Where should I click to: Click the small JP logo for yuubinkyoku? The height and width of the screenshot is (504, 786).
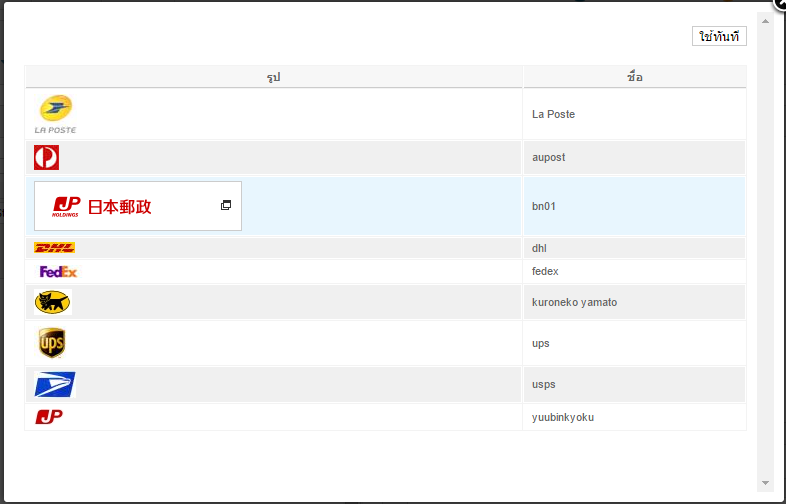[x=49, y=417]
